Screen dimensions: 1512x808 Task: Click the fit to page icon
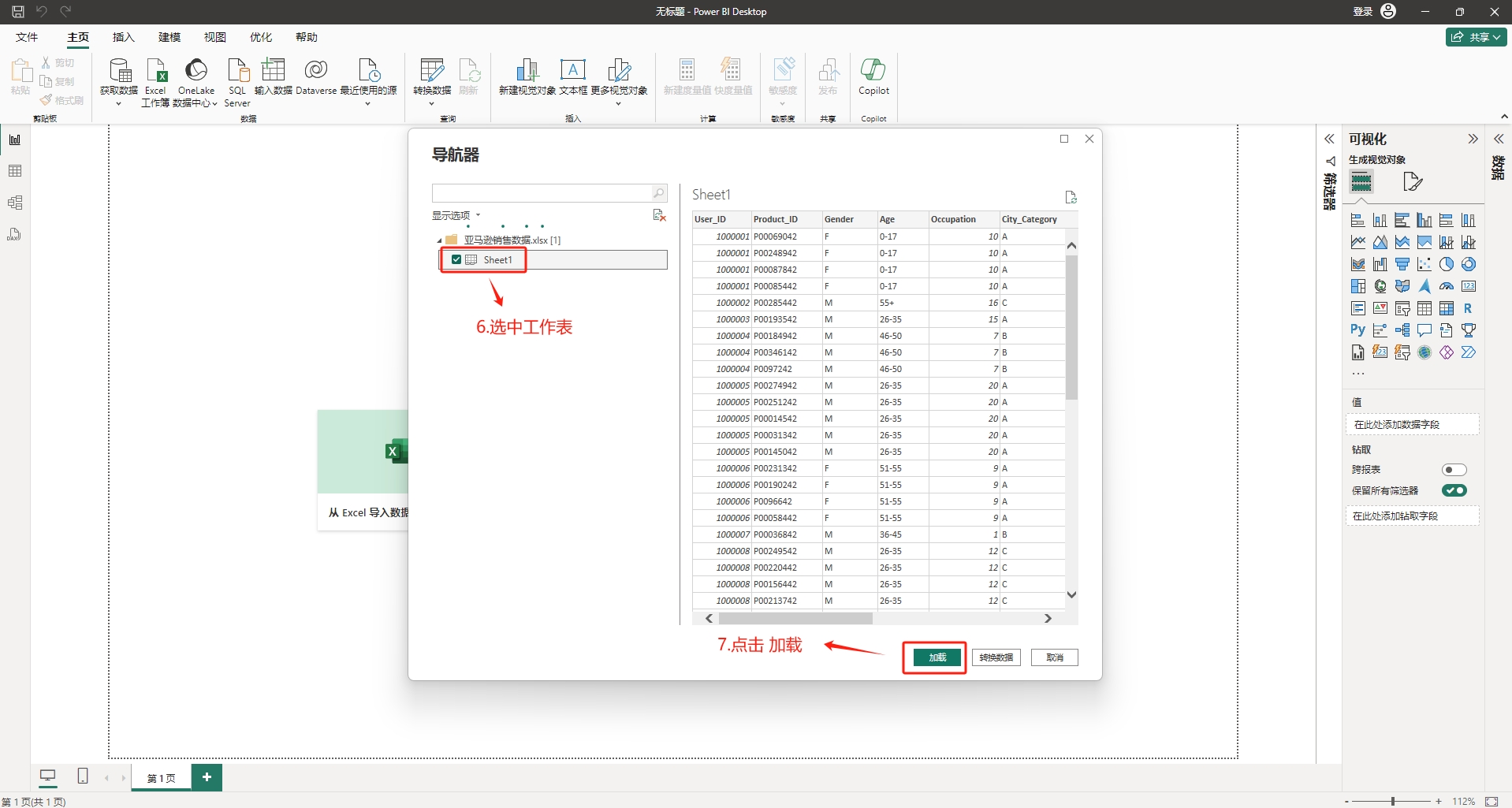coord(1492,801)
